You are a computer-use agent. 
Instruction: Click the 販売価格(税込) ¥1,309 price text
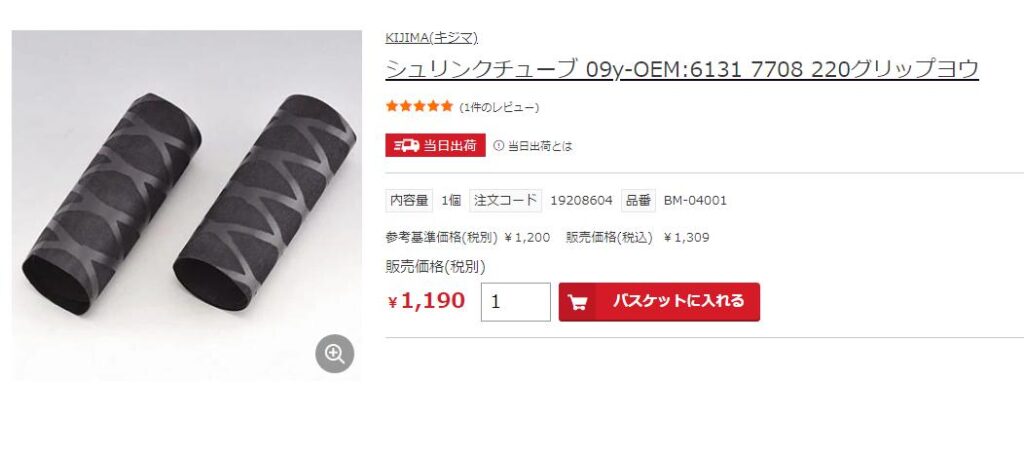(637, 238)
